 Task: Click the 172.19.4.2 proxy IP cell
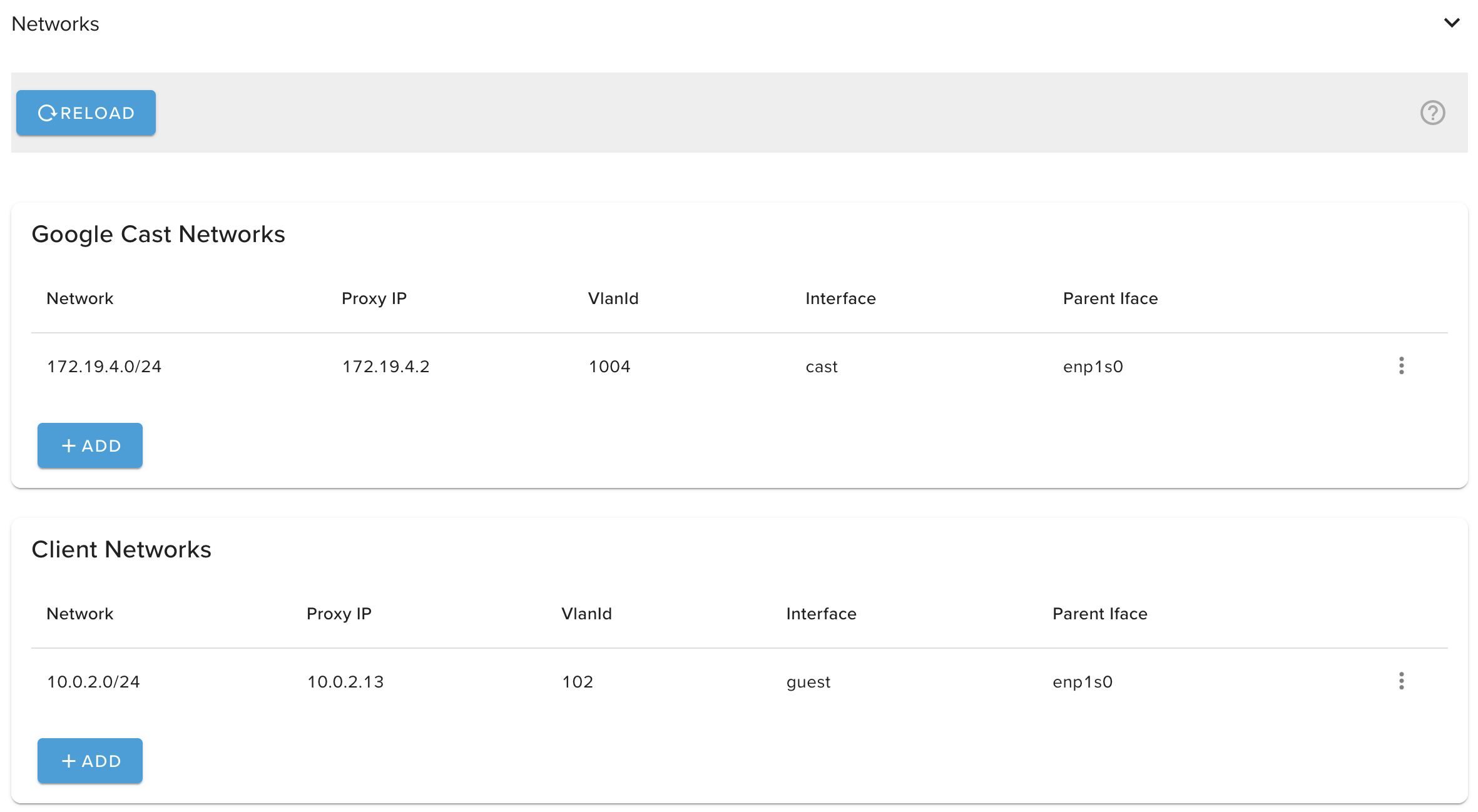coord(385,367)
